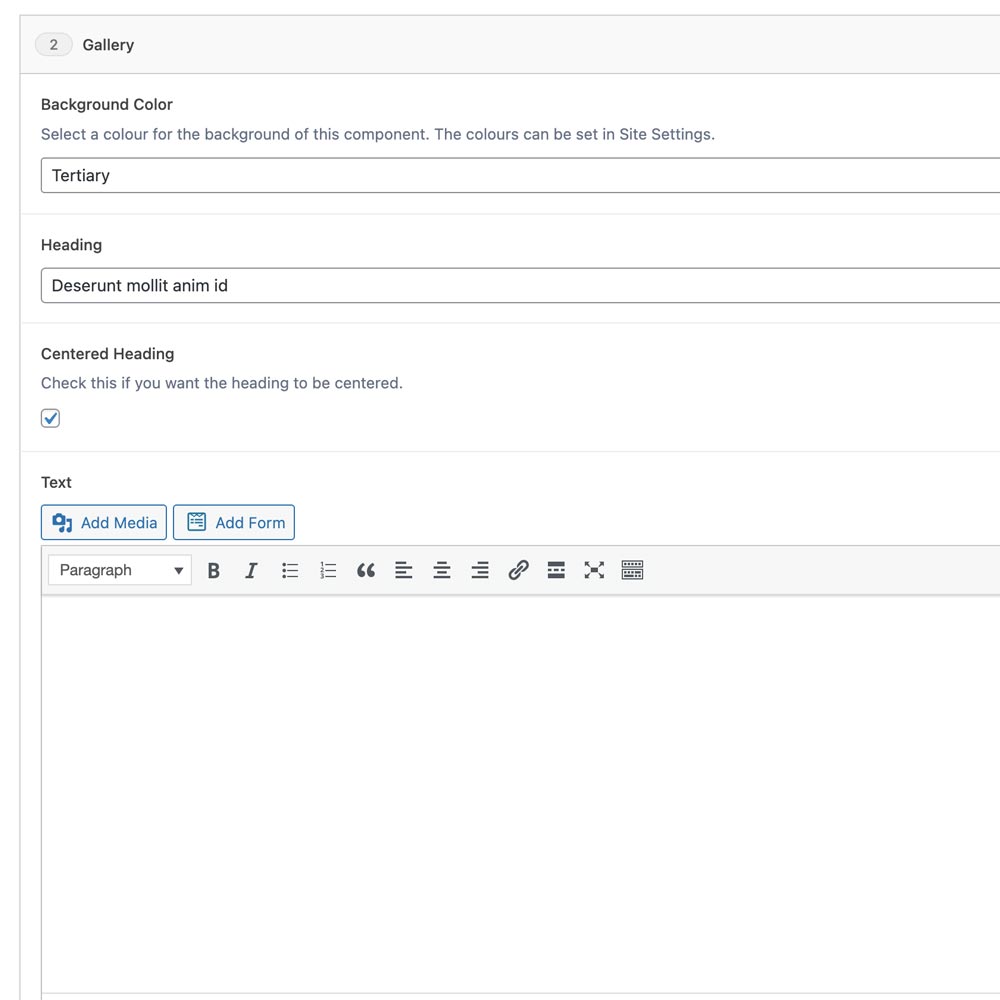Click the Gallery row number 2 badge

(x=54, y=45)
